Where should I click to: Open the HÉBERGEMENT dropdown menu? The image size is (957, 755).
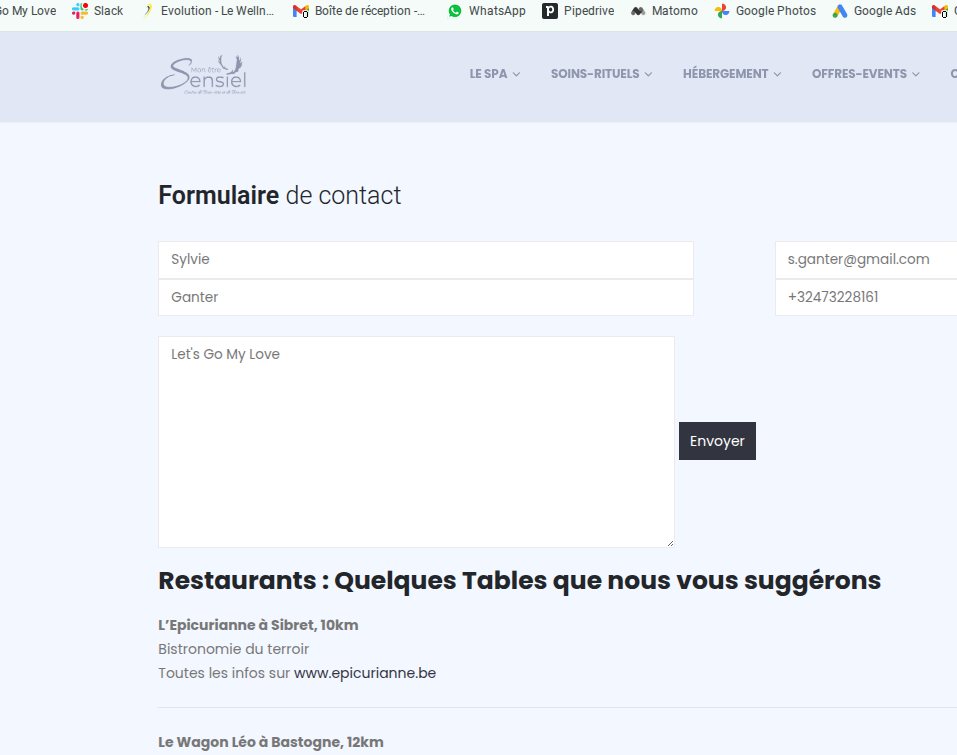point(732,74)
